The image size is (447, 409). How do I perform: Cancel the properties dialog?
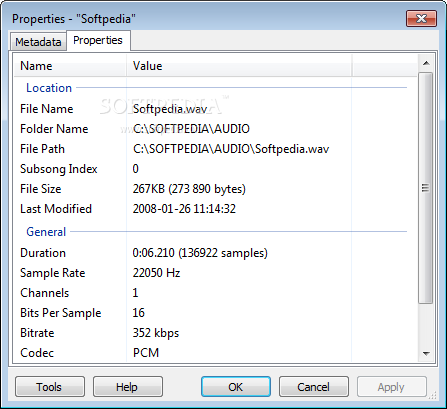pos(314,387)
